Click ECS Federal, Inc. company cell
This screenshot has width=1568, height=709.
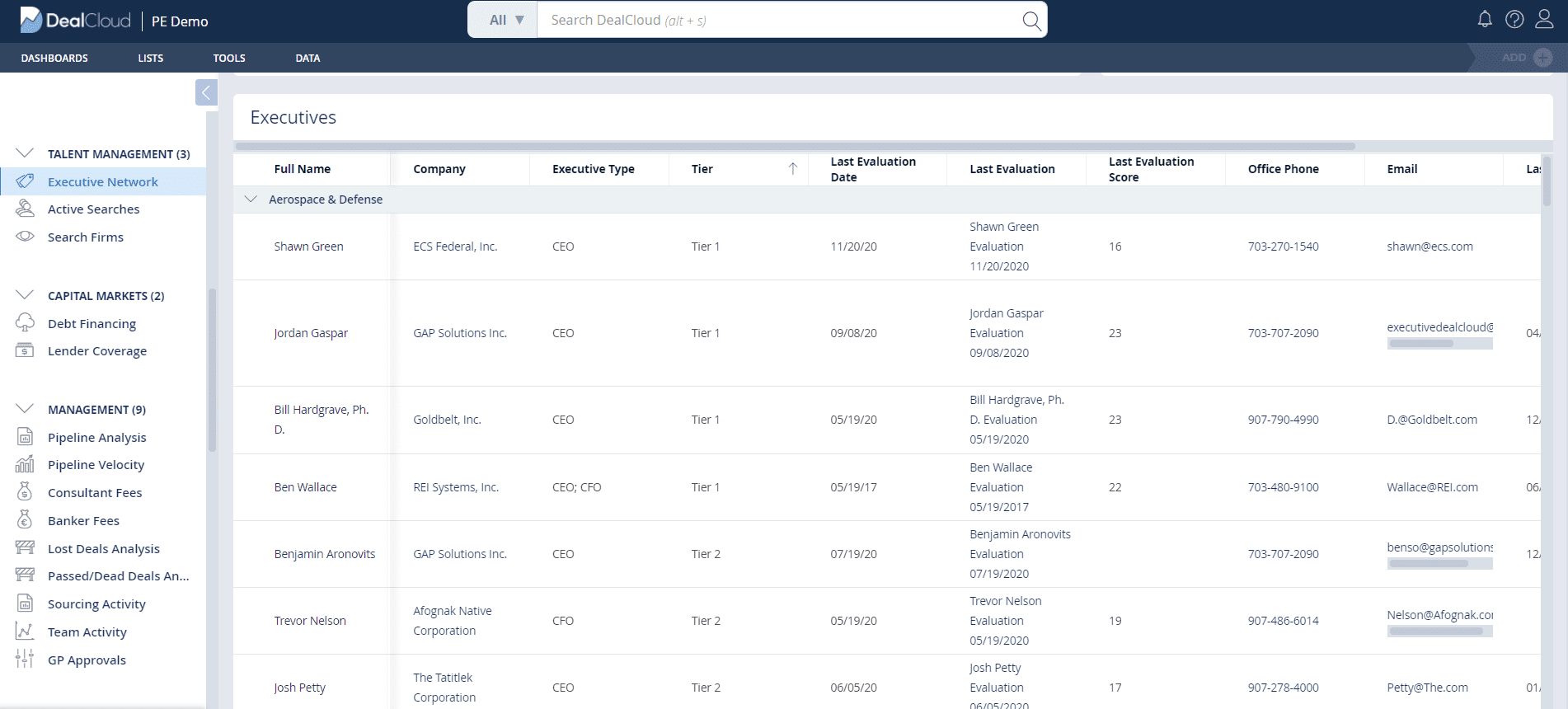(455, 247)
